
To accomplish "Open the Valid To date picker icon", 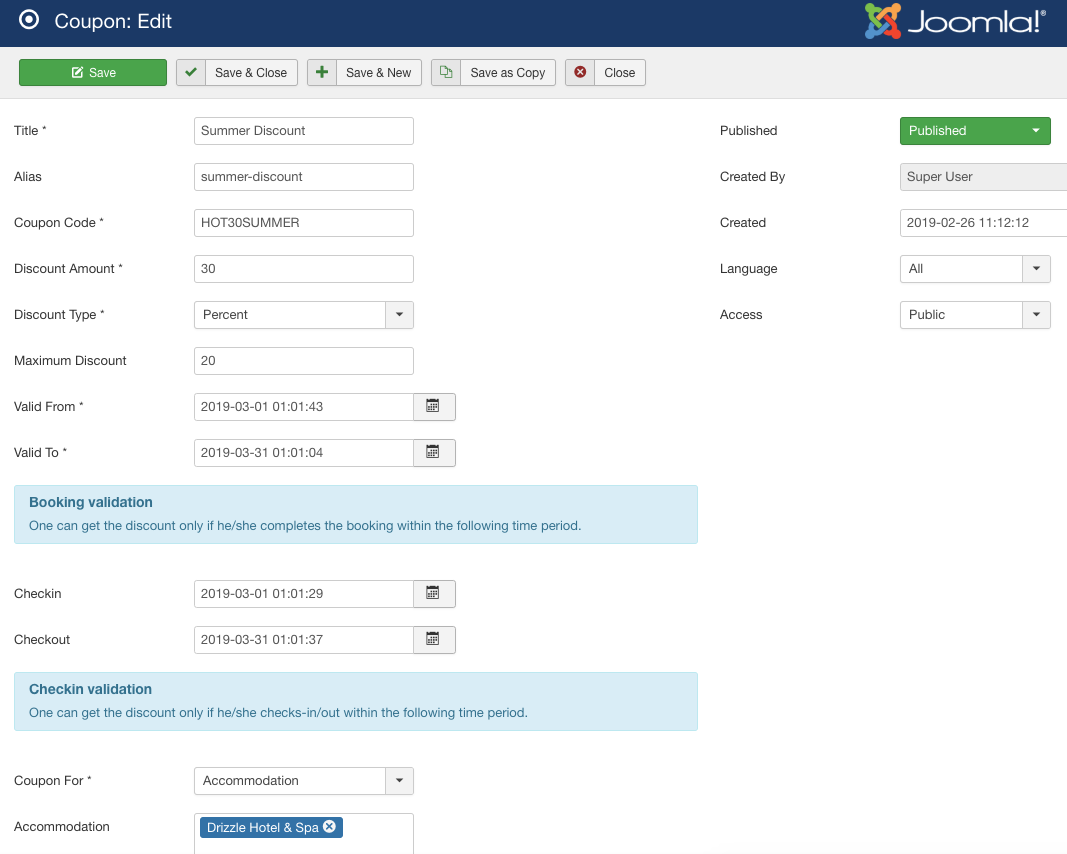I will pos(433,453).
